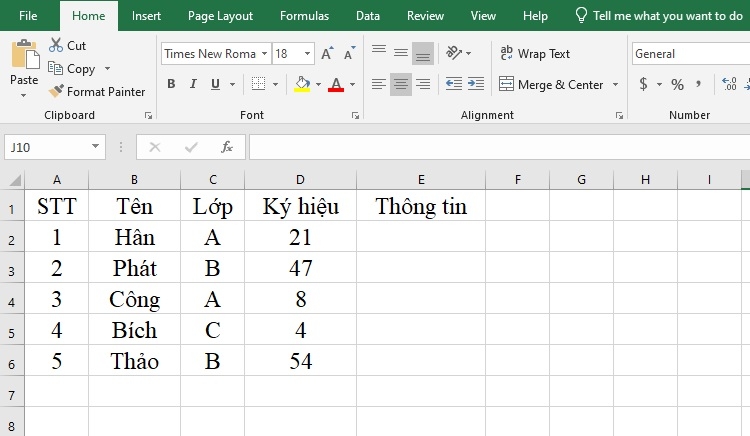Apply the yellow fill color bucket

click(302, 84)
